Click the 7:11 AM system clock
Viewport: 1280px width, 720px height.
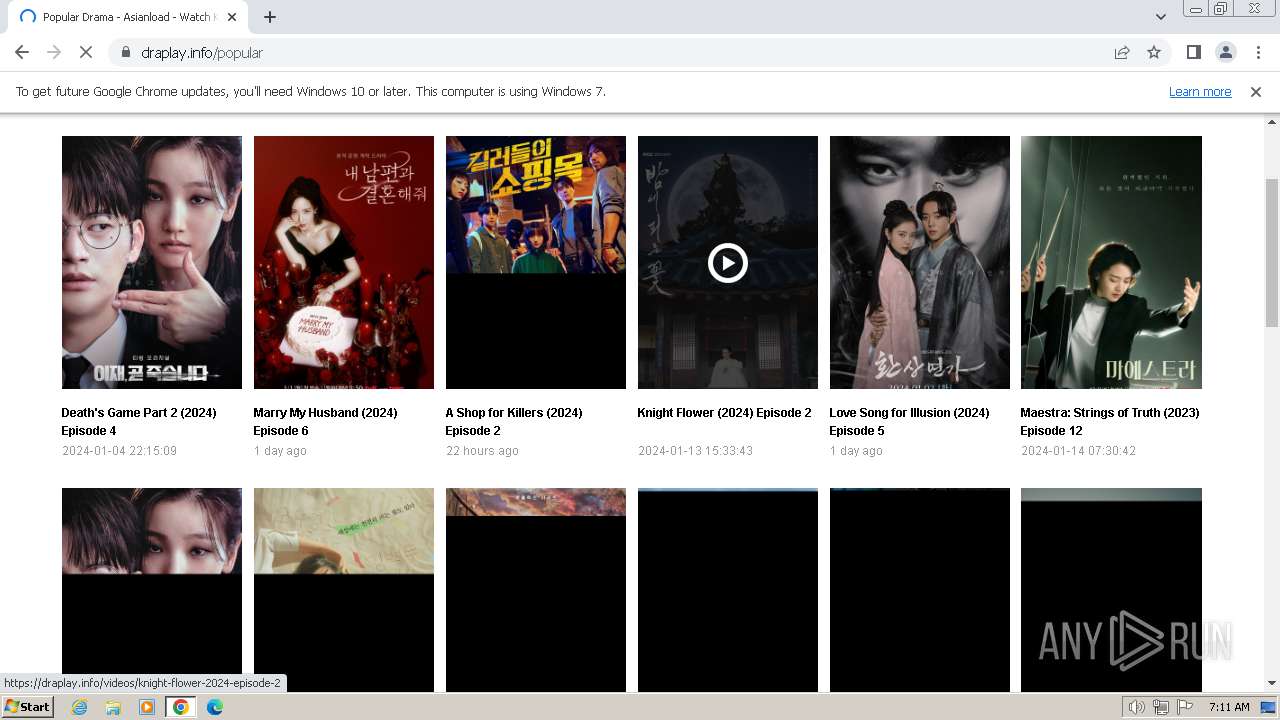[x=1229, y=707]
